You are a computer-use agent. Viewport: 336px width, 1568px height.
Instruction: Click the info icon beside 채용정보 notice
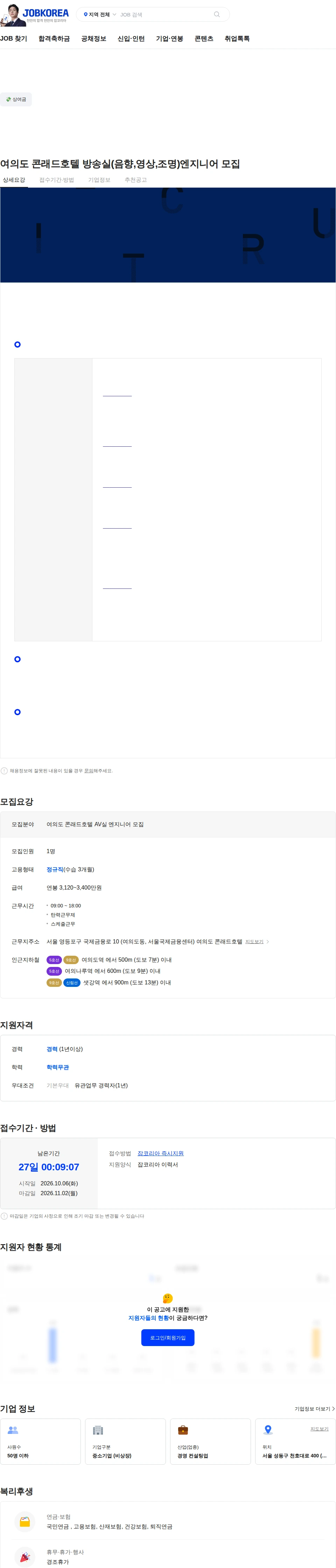point(4,771)
